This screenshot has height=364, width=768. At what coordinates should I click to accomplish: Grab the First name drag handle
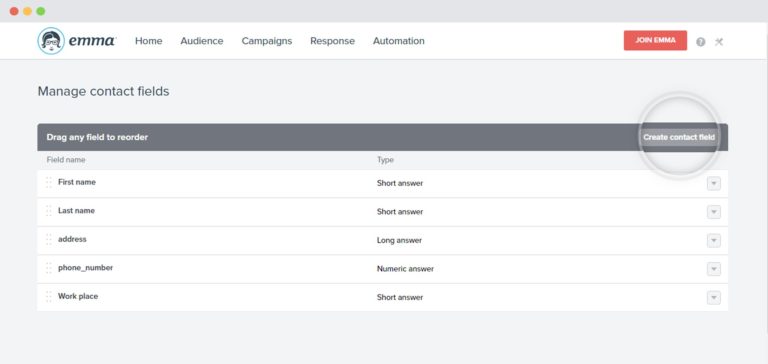coord(48,182)
